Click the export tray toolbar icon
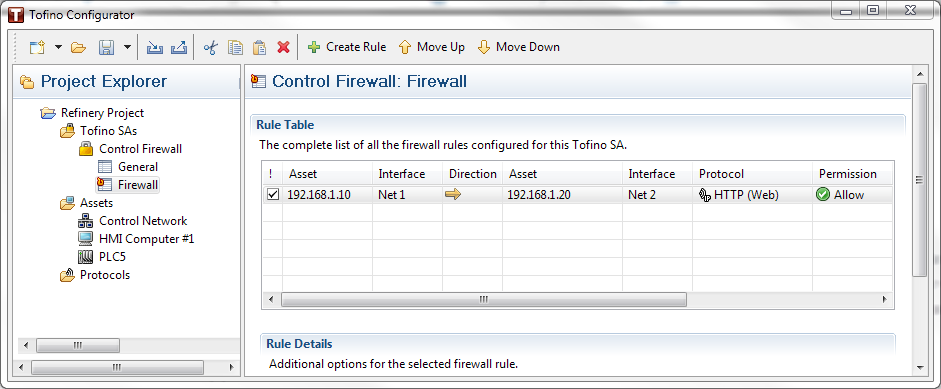Screen dimensions: 941x389 (x=179, y=47)
